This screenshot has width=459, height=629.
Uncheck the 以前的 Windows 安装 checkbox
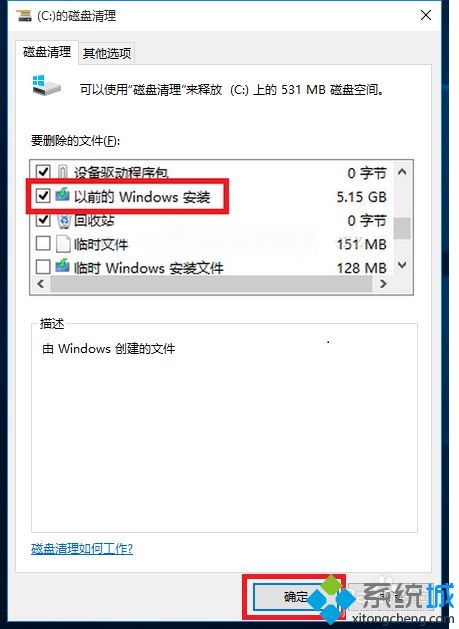pyautogui.click(x=43, y=195)
